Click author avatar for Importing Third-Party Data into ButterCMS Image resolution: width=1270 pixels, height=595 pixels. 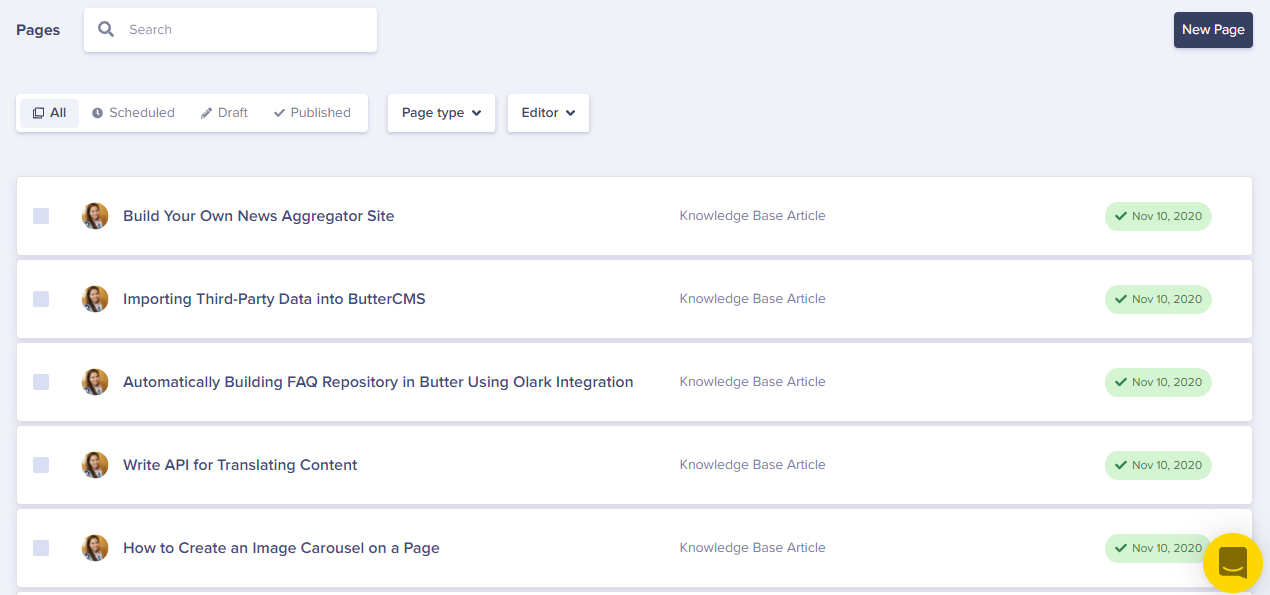pyautogui.click(x=95, y=299)
